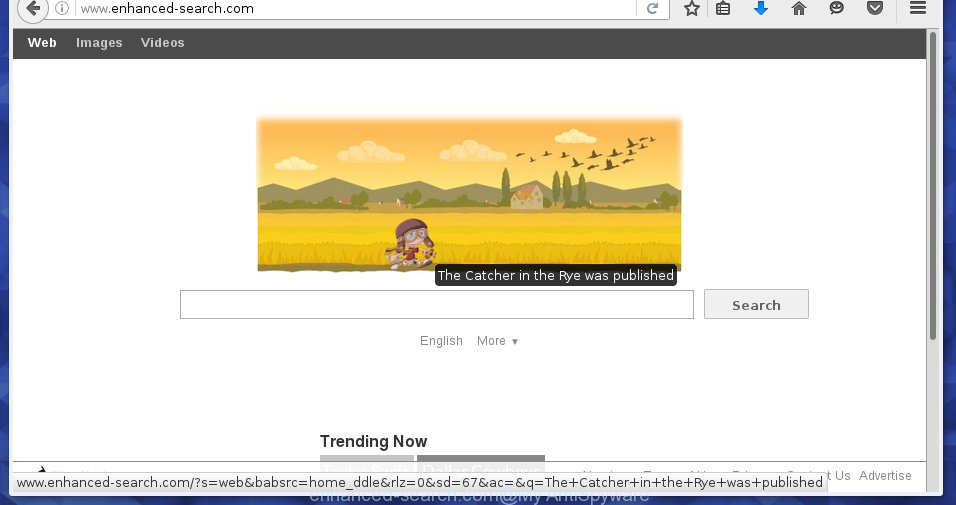Open the chat smiley icon in toolbar
The width and height of the screenshot is (956, 505).
(x=836, y=8)
